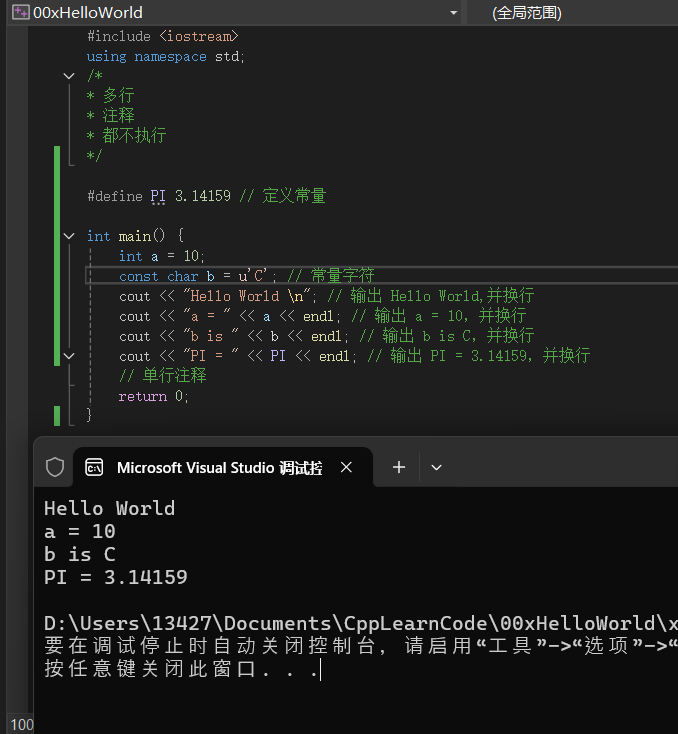Click the 'Hello World' console output line
Viewport: 678px width, 734px height.
pyautogui.click(x=110, y=508)
